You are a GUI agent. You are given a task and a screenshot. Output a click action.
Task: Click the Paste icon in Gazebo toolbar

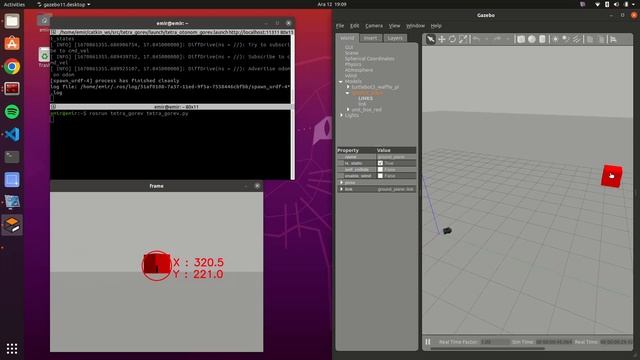[601, 39]
